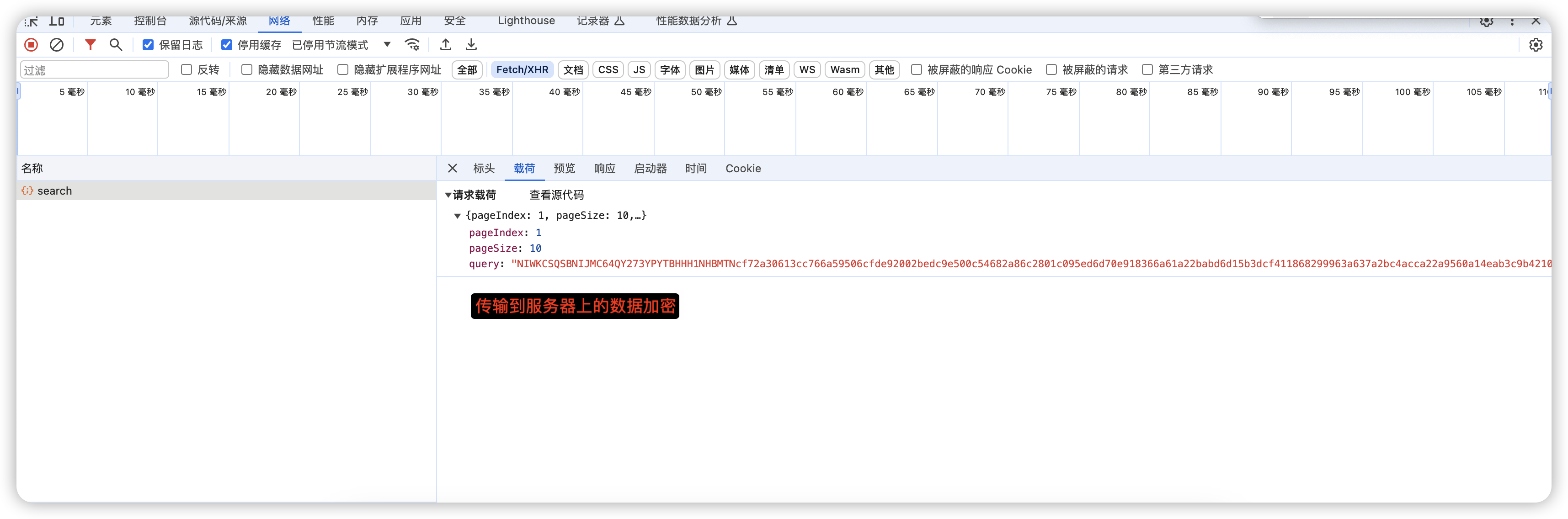Filter by 媒体 type
Screen dimensions: 1568x519
pos(739,70)
